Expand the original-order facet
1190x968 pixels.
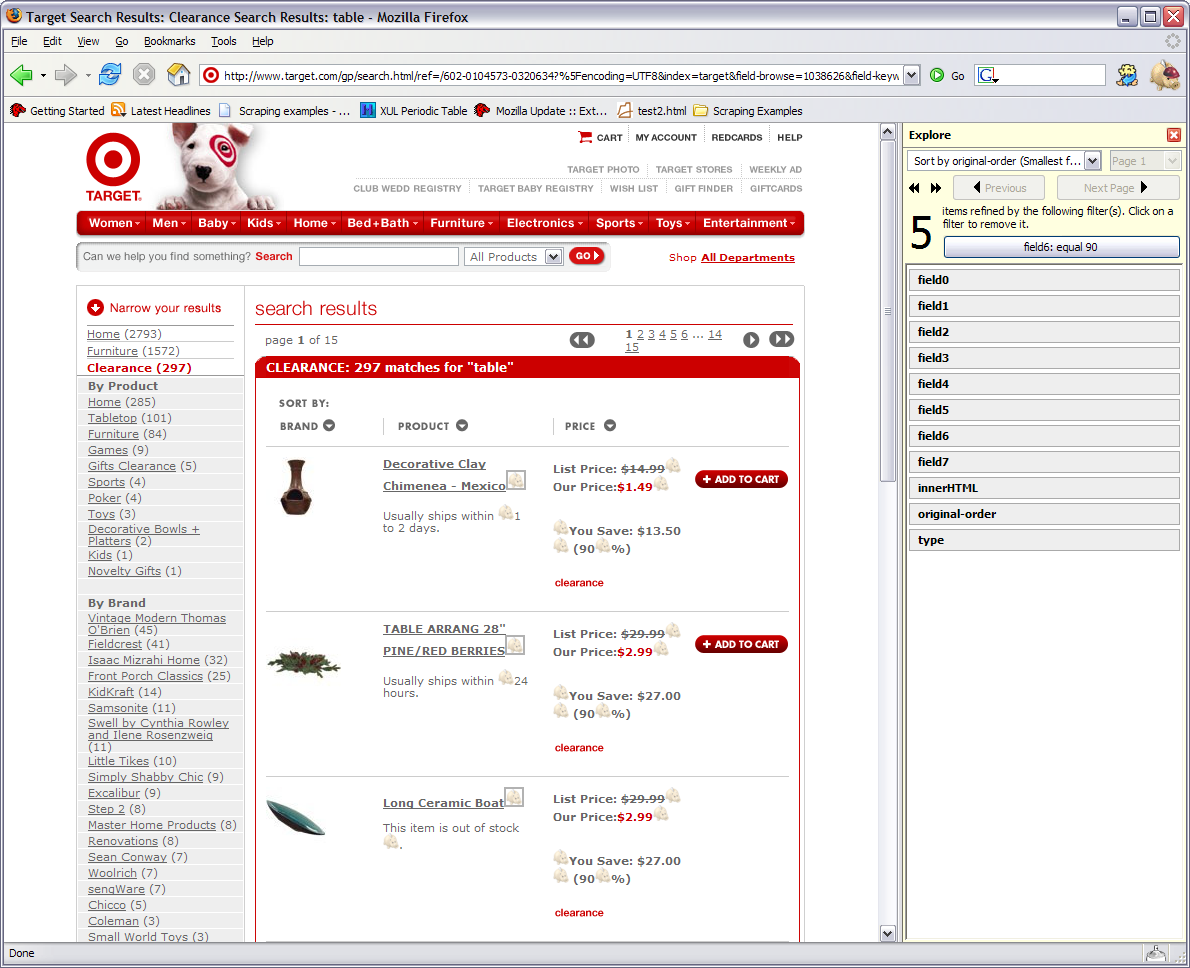[1043, 514]
